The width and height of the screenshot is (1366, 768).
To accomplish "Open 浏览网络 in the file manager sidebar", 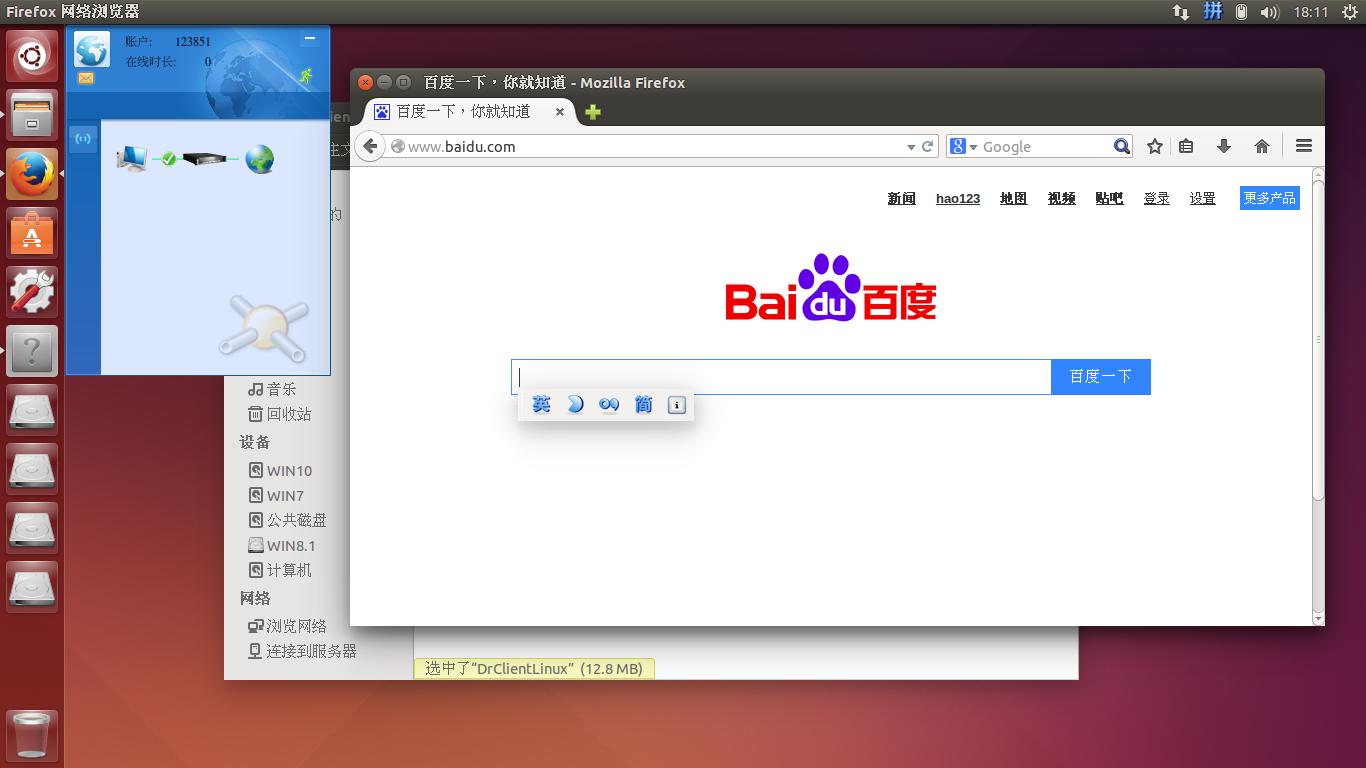I will (x=288, y=626).
